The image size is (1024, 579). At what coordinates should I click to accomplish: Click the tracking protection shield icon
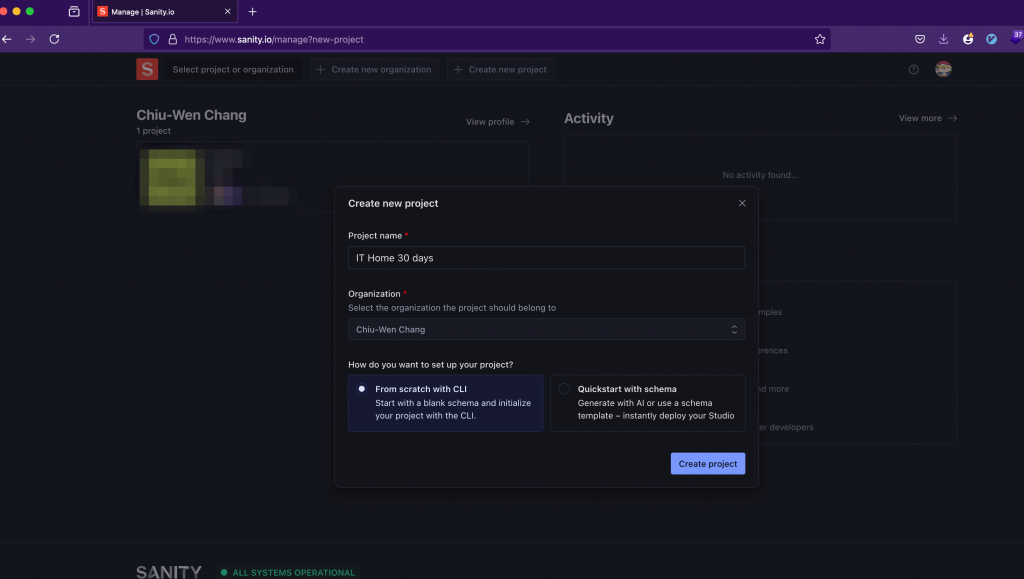pyautogui.click(x=154, y=39)
